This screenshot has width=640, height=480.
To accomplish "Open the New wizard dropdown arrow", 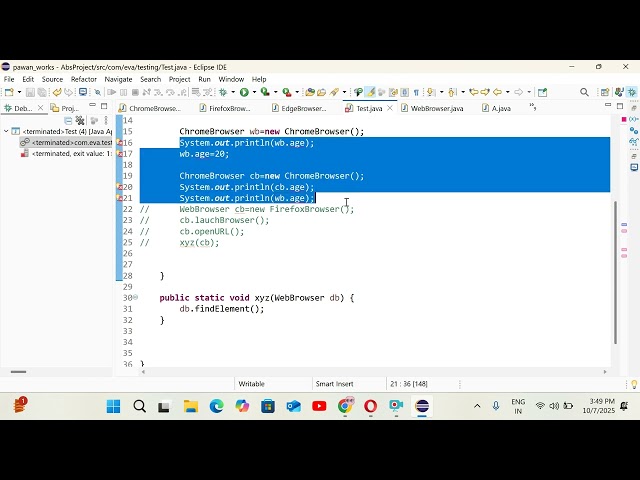I will click(x=19, y=92).
